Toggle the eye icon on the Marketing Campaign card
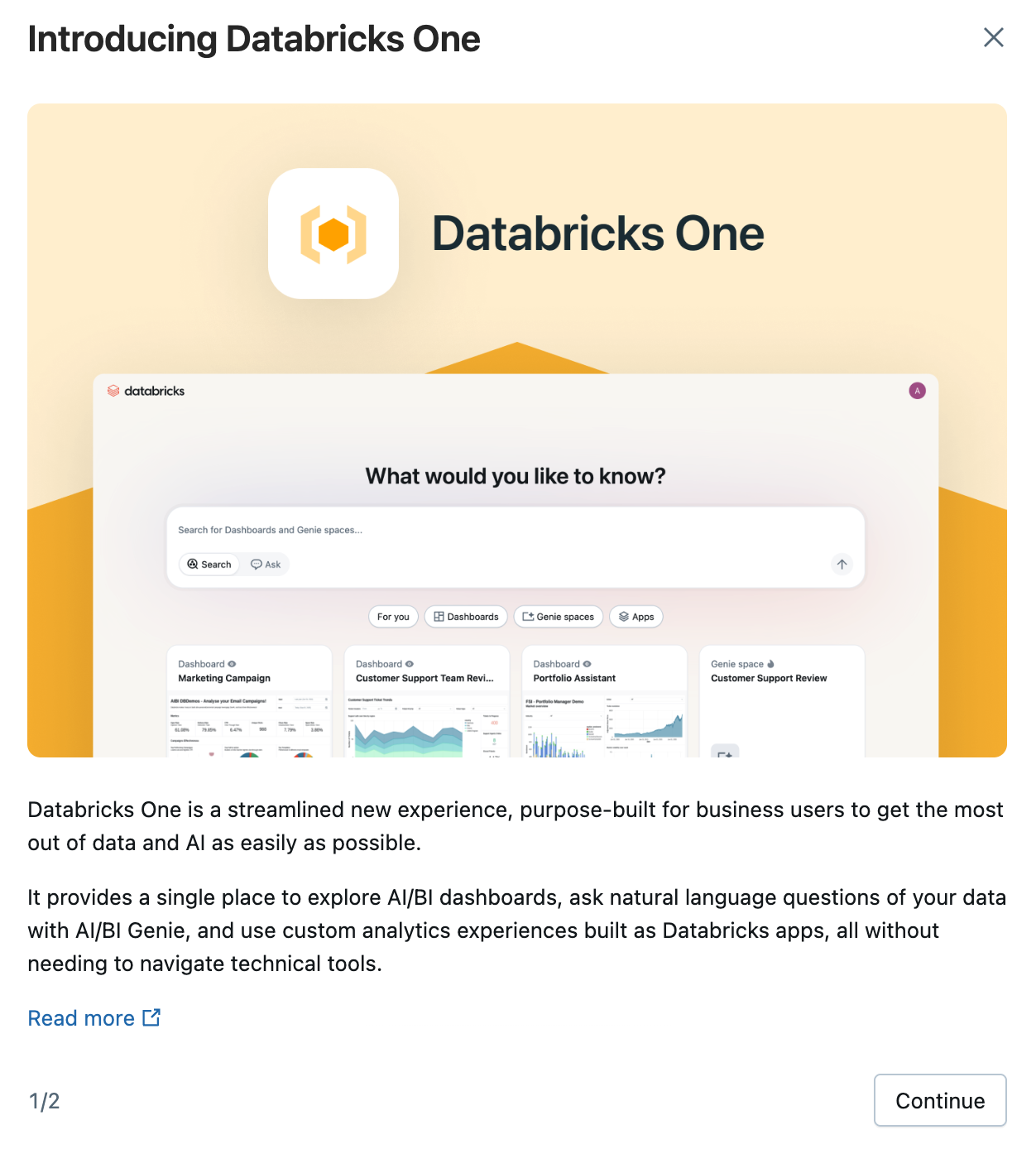Screen dimensions: 1036x1149 coord(232,663)
